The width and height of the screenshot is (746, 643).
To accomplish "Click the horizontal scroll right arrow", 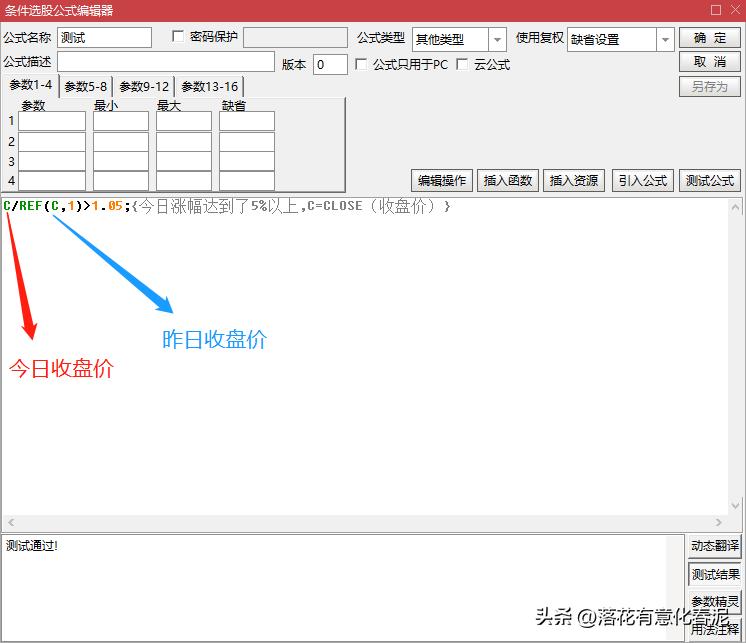I will click(718, 522).
